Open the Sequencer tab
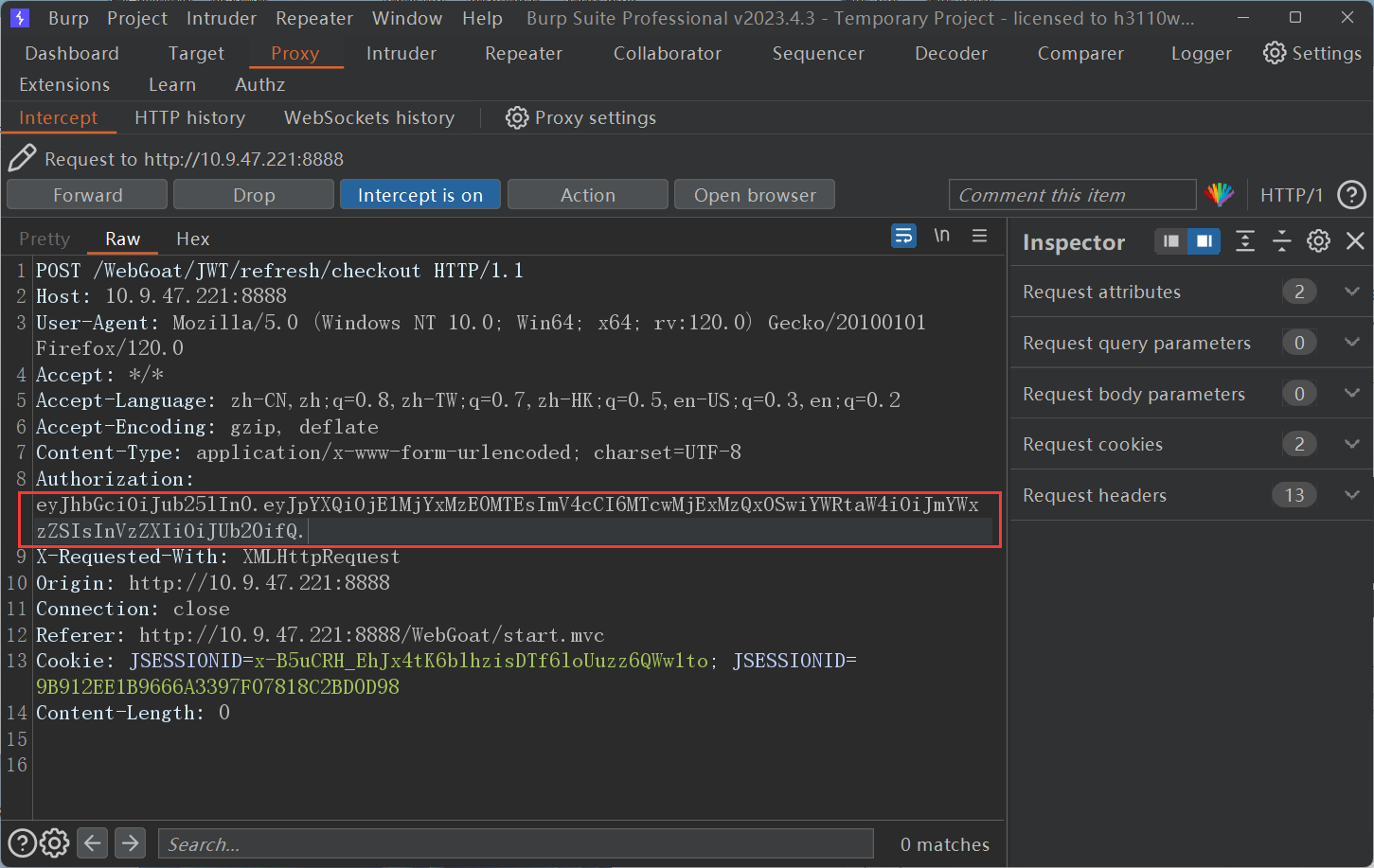1374x868 pixels. tap(818, 53)
